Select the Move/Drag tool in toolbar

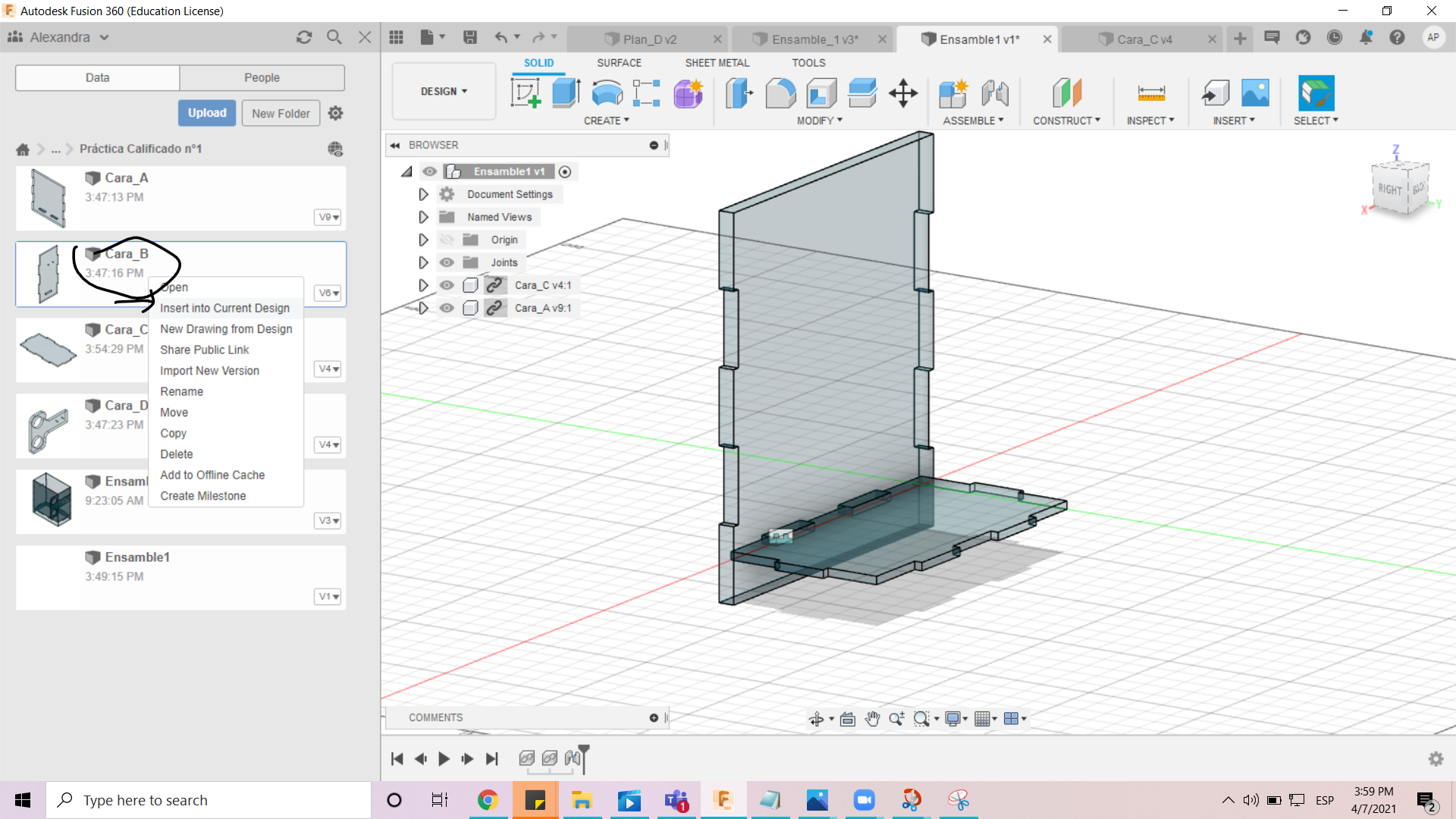pos(903,93)
